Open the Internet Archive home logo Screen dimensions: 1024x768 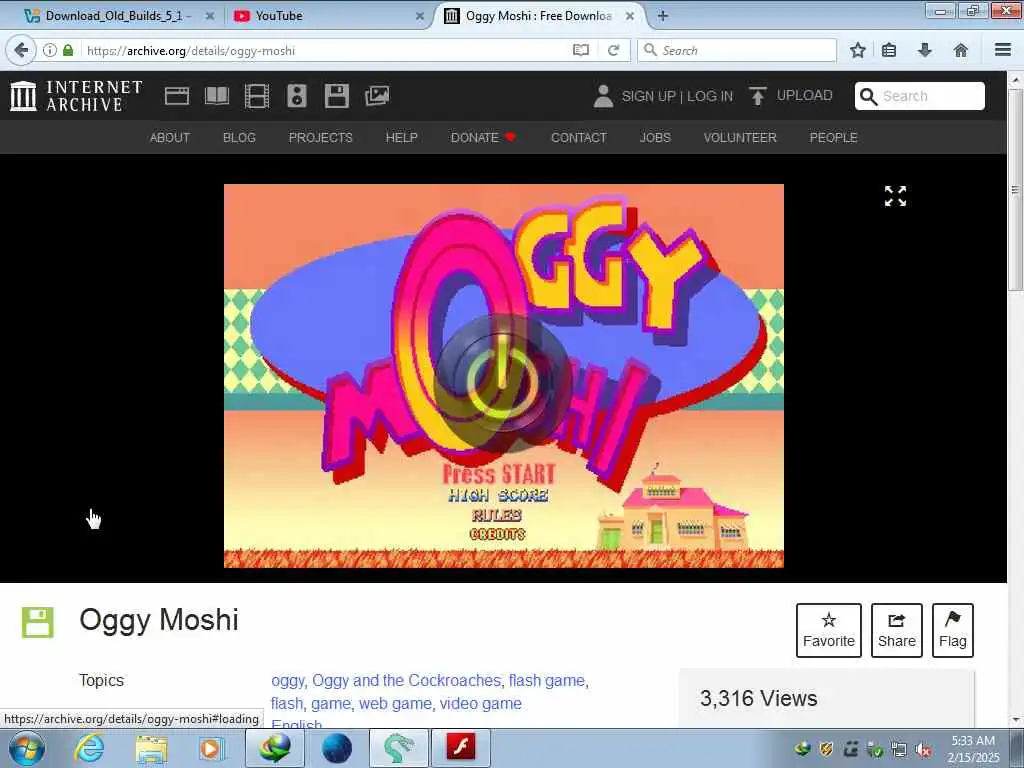(76, 96)
